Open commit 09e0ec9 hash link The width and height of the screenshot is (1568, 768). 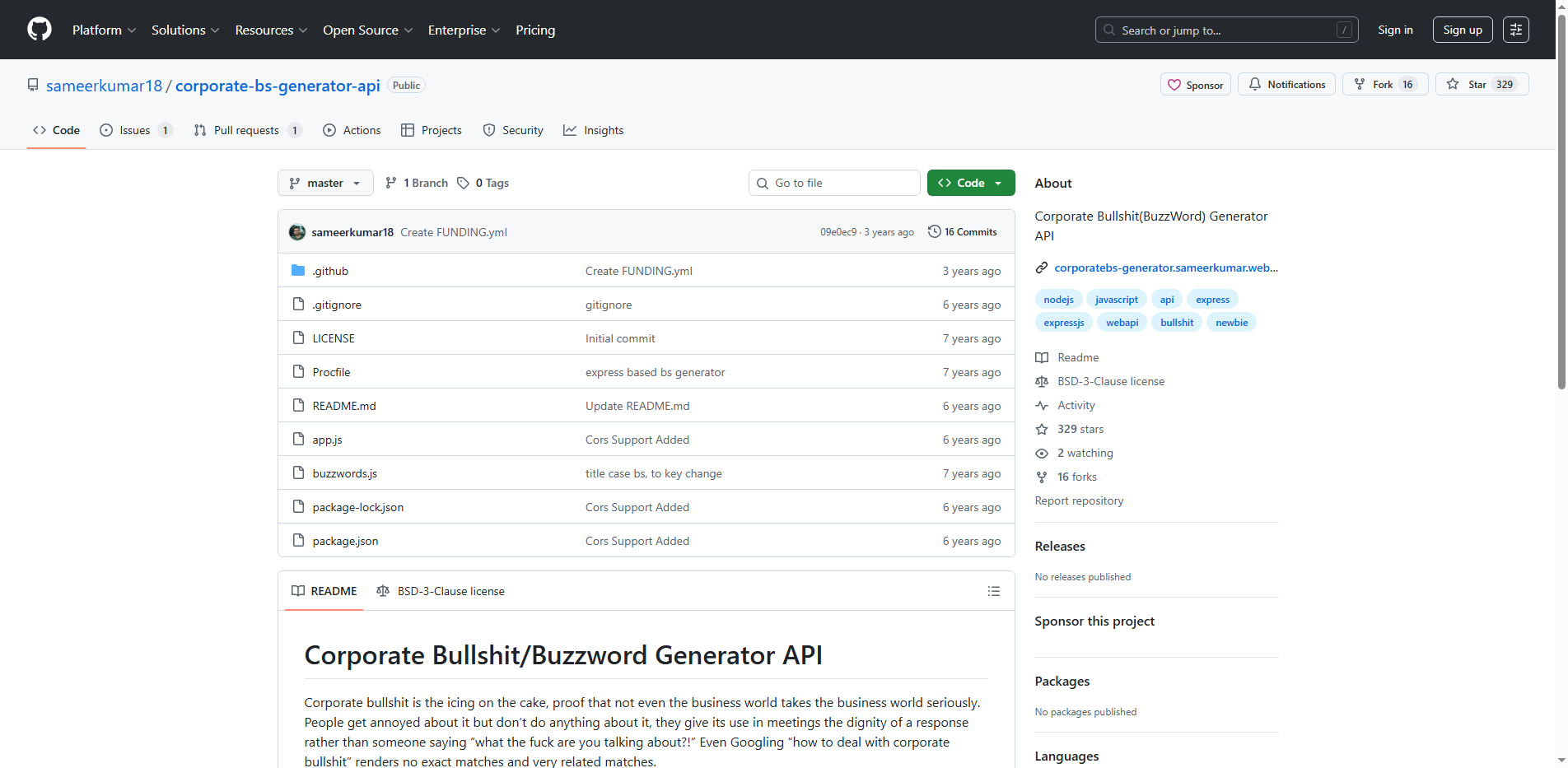[x=838, y=232]
